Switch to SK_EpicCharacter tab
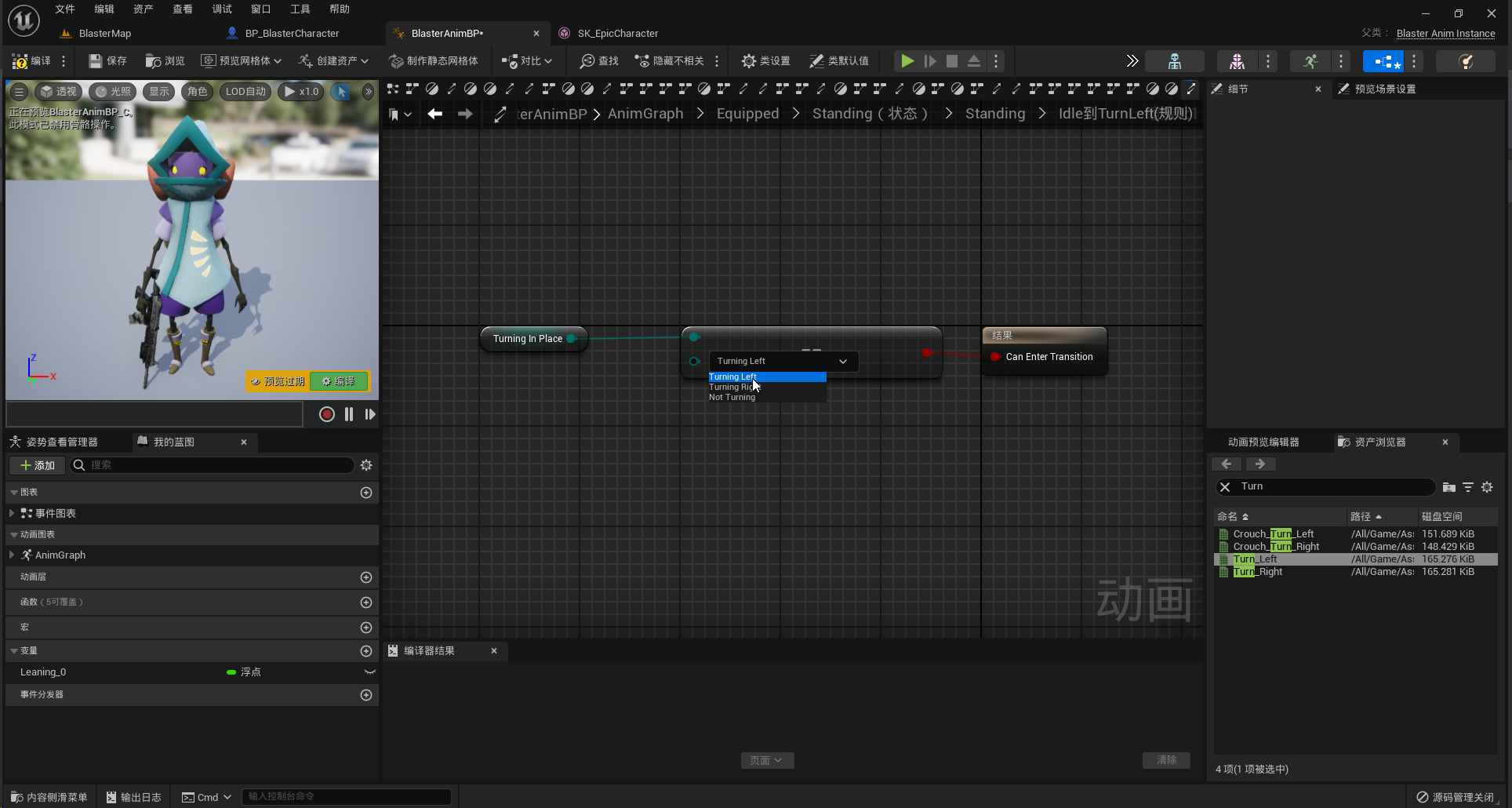This screenshot has width=1512, height=808. [617, 33]
